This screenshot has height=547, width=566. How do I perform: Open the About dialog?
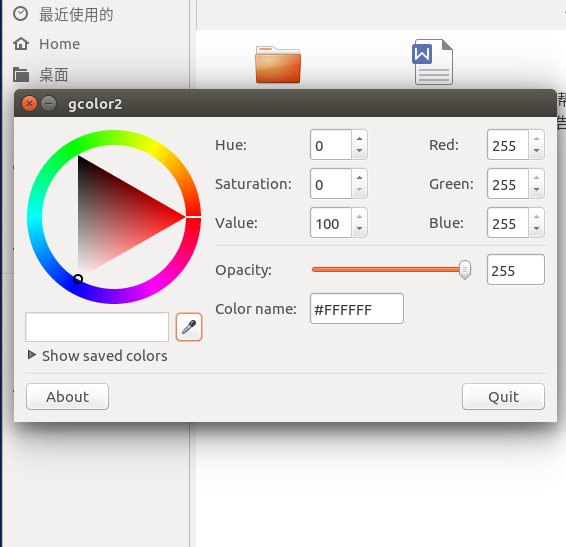click(67, 396)
